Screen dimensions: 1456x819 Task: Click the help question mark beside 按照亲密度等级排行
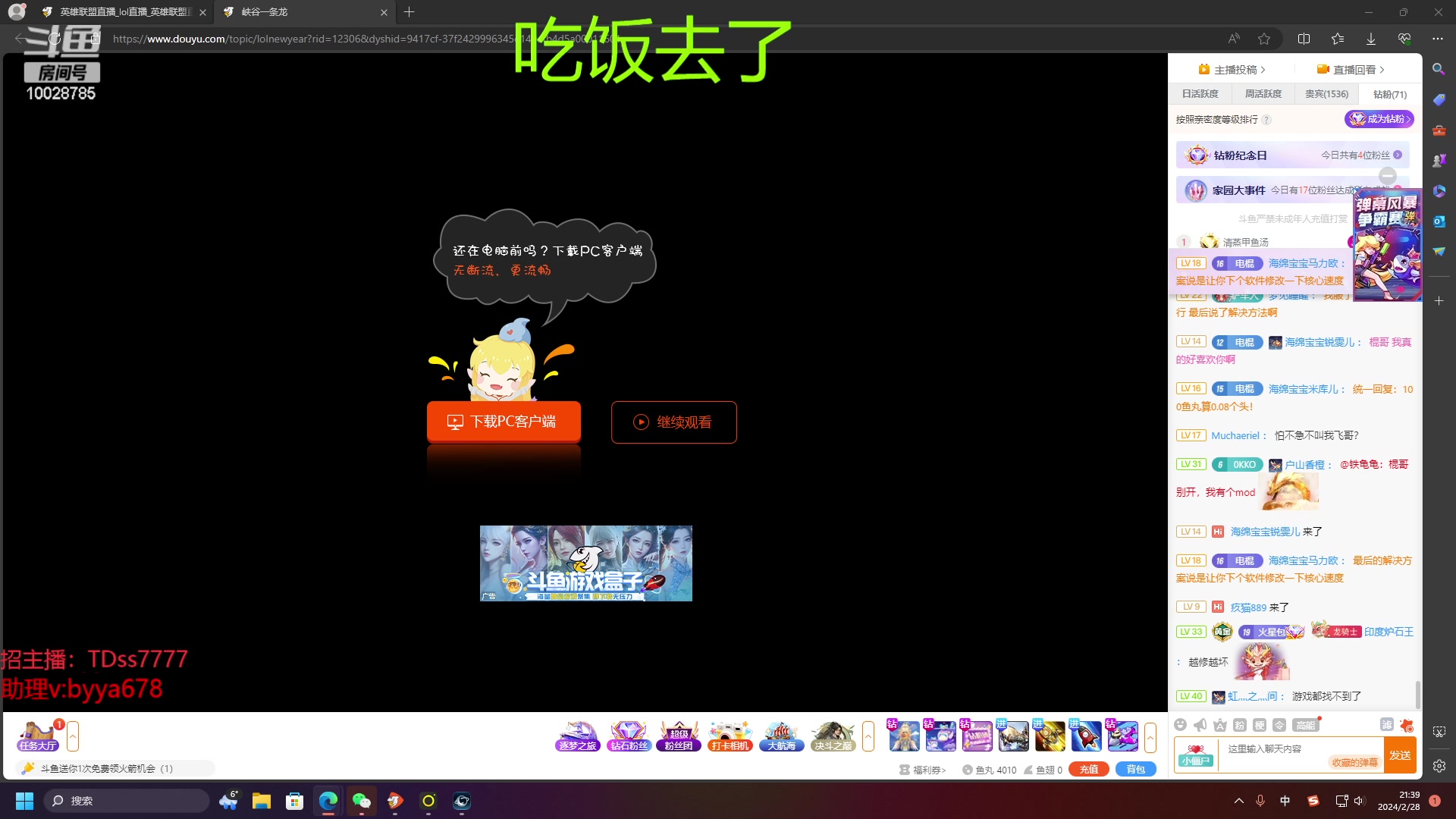(x=1266, y=120)
